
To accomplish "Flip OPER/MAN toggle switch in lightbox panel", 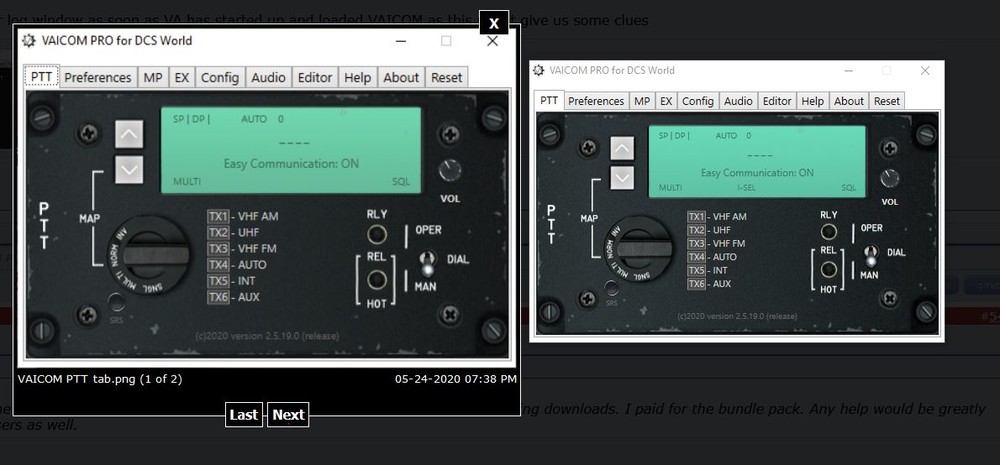I will coord(427,263).
